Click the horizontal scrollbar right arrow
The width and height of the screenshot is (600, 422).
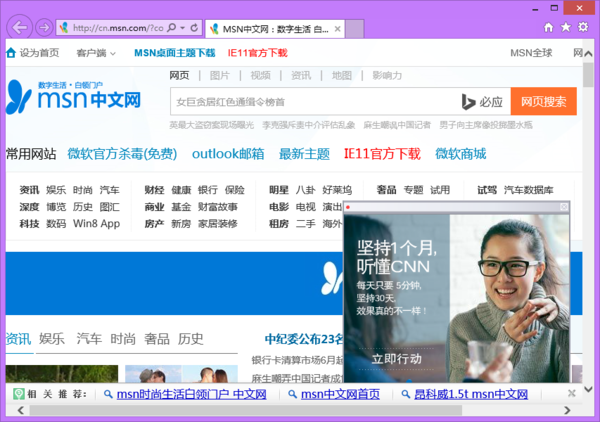567,410
